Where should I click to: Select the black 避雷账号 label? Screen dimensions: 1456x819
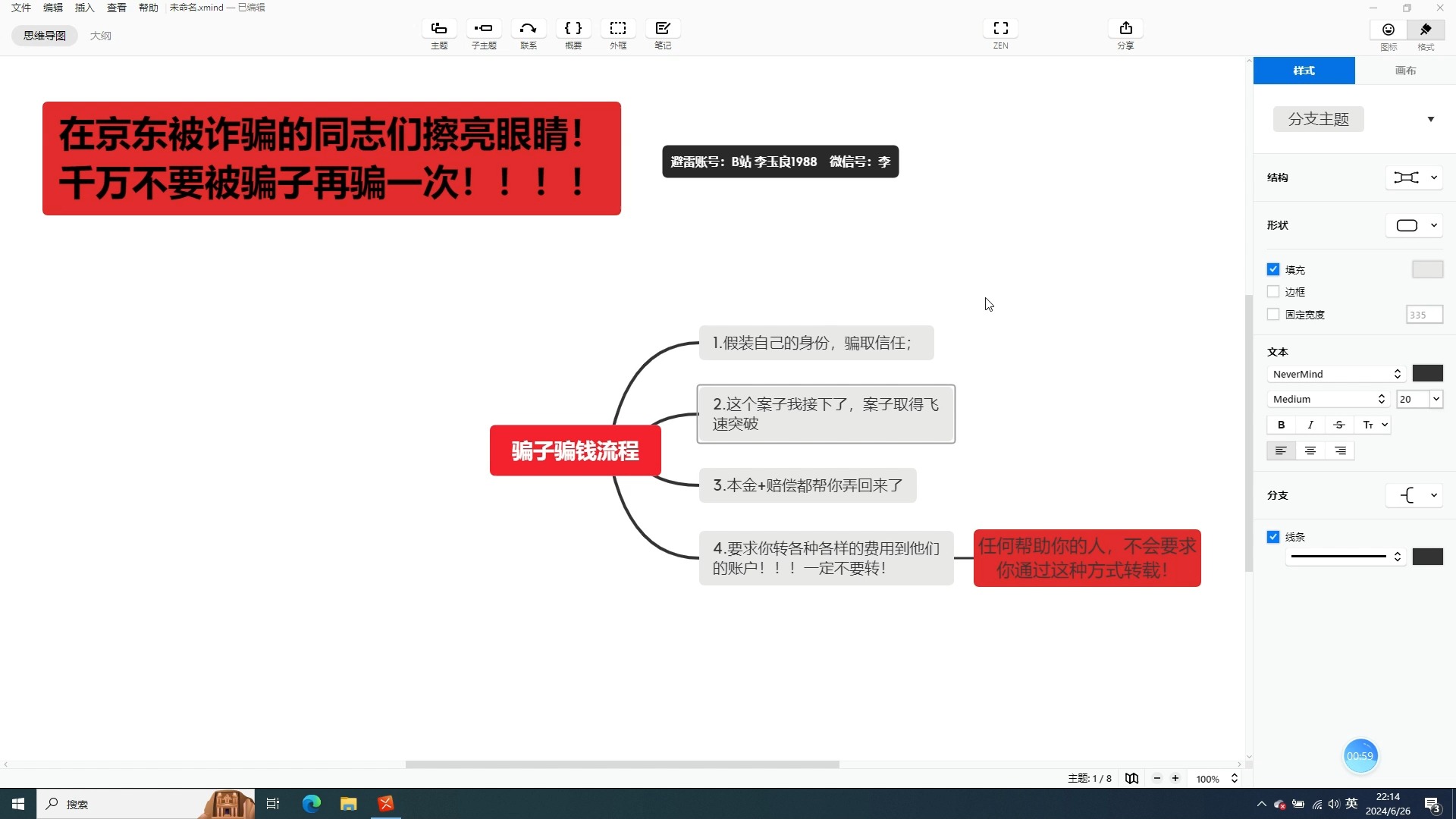(780, 162)
